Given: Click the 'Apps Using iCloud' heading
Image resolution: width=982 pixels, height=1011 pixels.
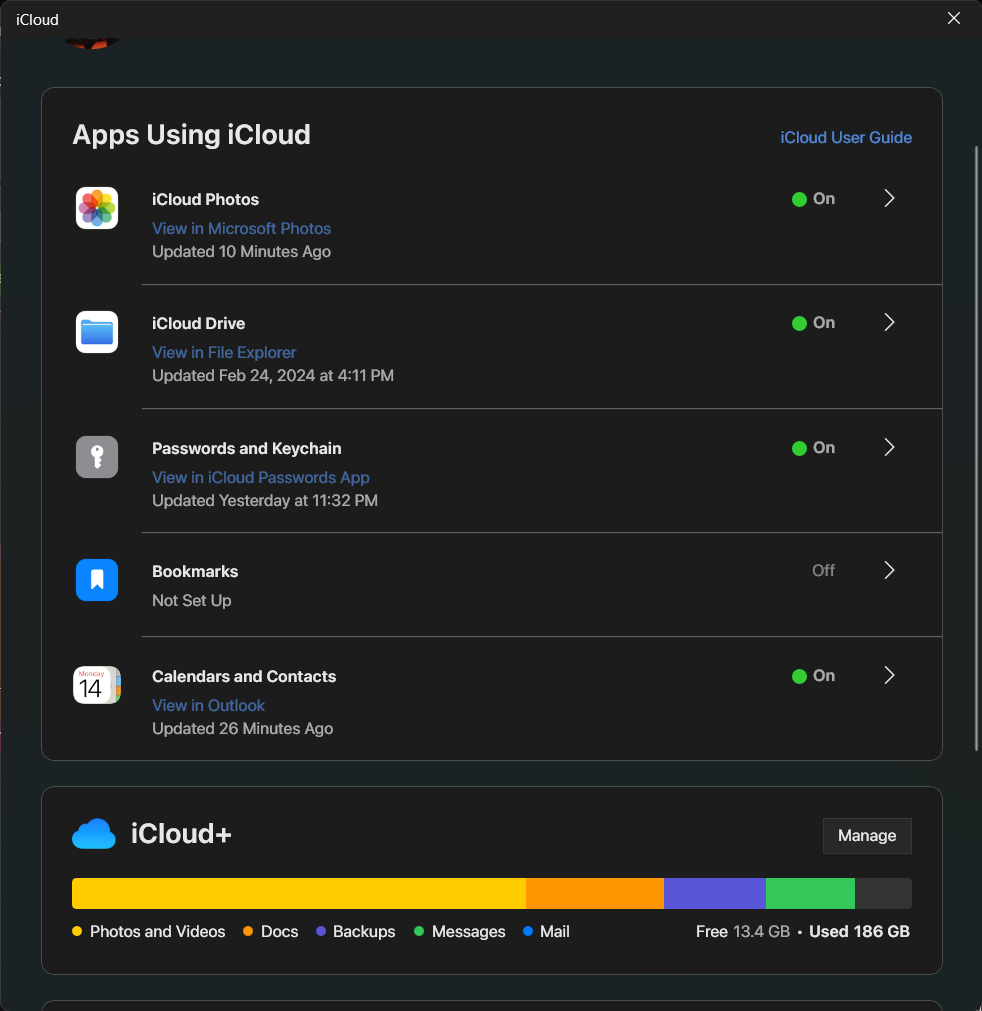Looking at the screenshot, I should coord(191,135).
